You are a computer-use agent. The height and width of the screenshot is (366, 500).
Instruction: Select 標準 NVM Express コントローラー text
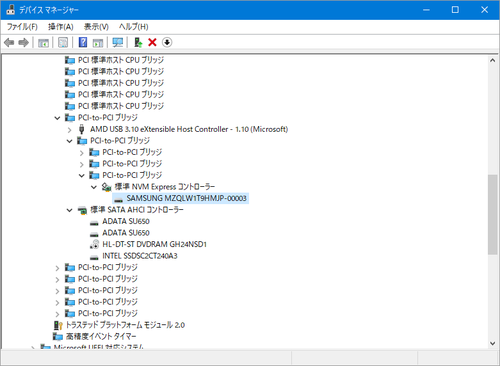coord(165,187)
